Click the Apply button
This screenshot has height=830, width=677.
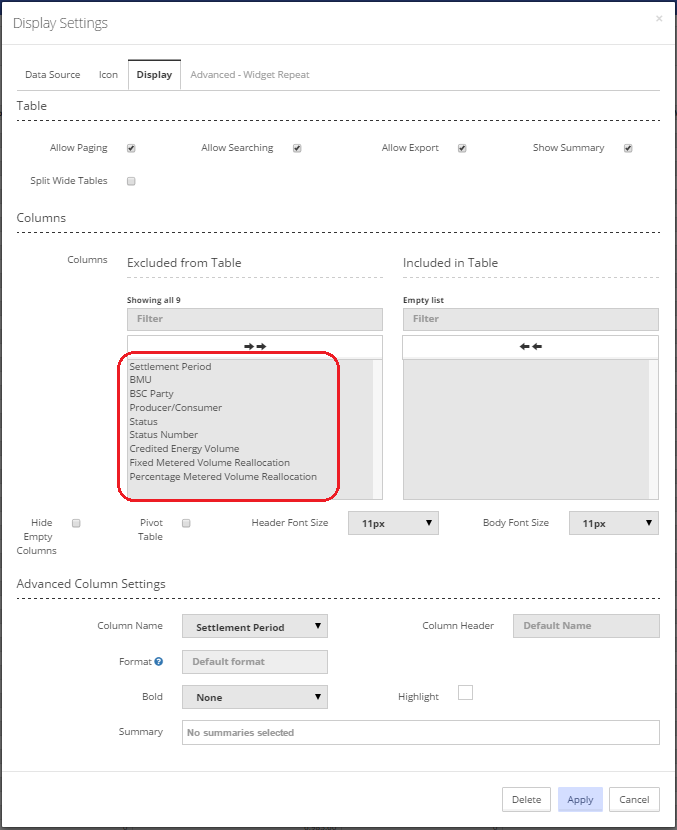580,799
